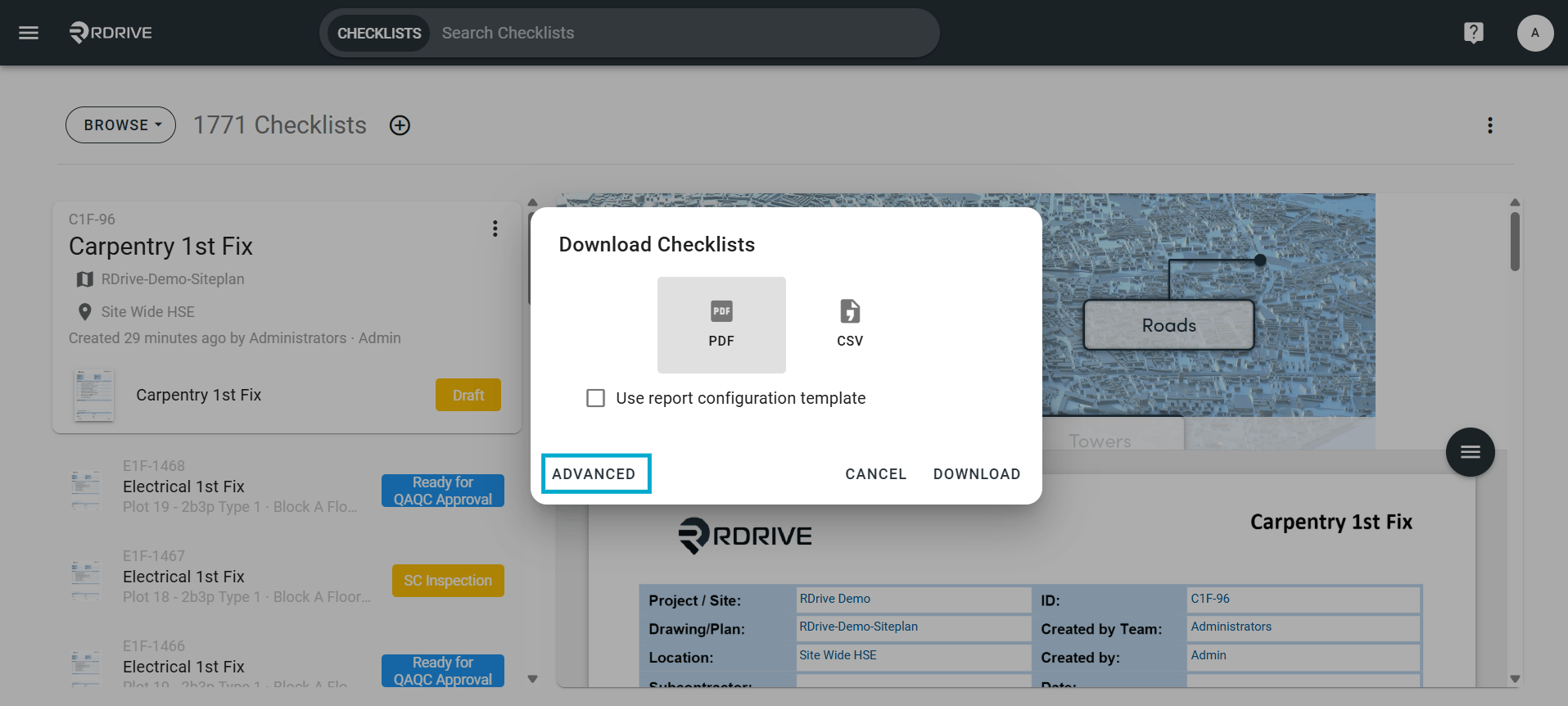Click the siteplan map icon beside RDrive-Demo-Siteplan
Screen dimensions: 1568x706
(84, 279)
